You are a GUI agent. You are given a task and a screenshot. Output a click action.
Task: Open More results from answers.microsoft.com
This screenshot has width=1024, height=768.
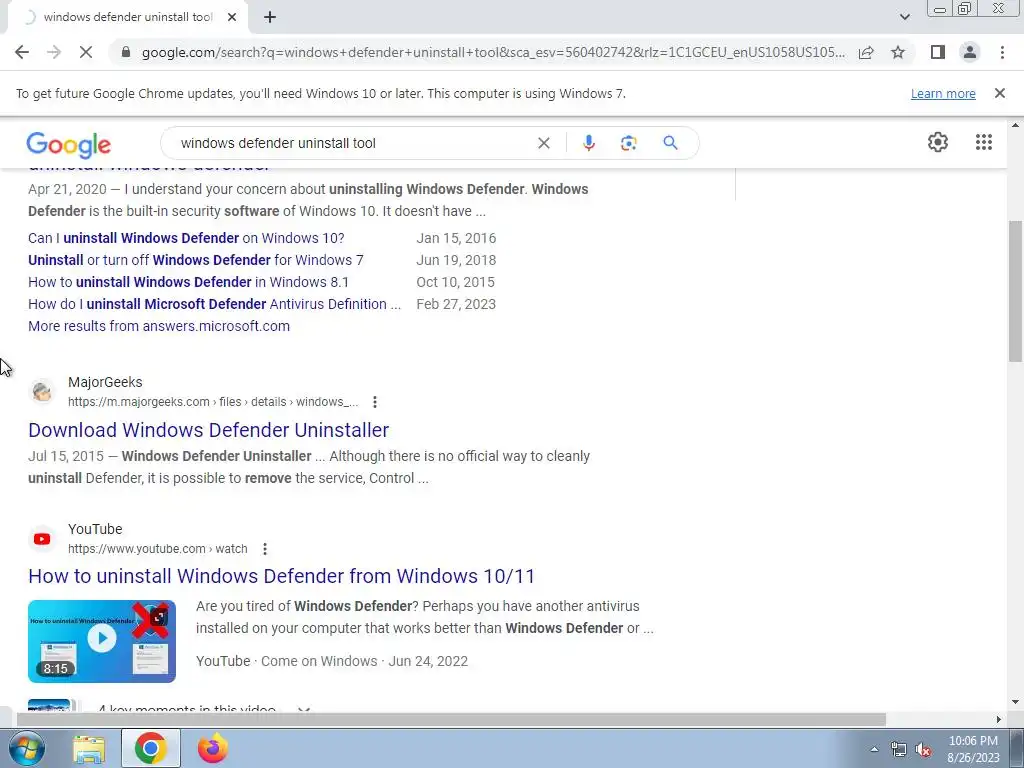(159, 326)
